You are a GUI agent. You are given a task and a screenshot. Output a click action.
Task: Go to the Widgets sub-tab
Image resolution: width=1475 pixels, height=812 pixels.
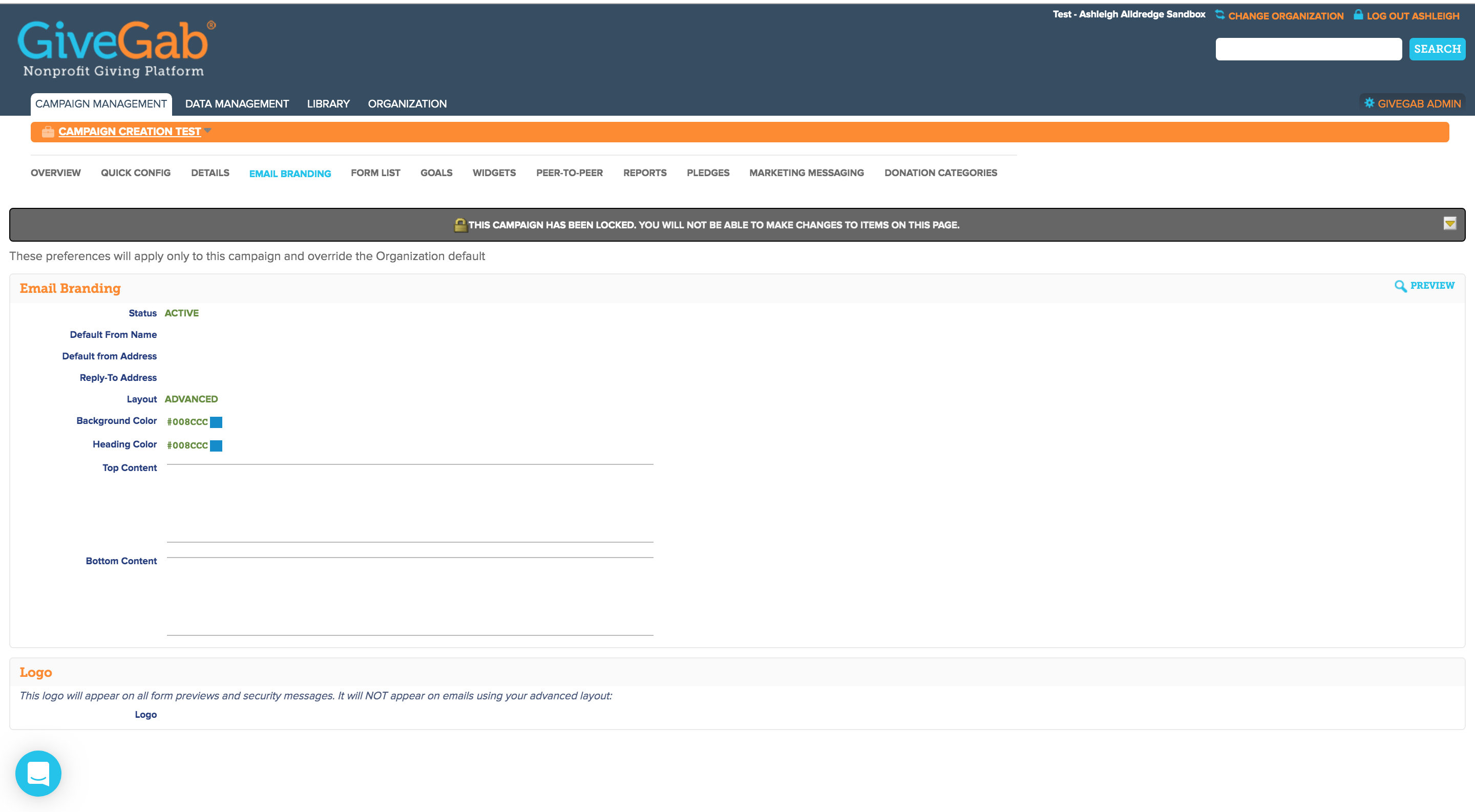click(494, 173)
